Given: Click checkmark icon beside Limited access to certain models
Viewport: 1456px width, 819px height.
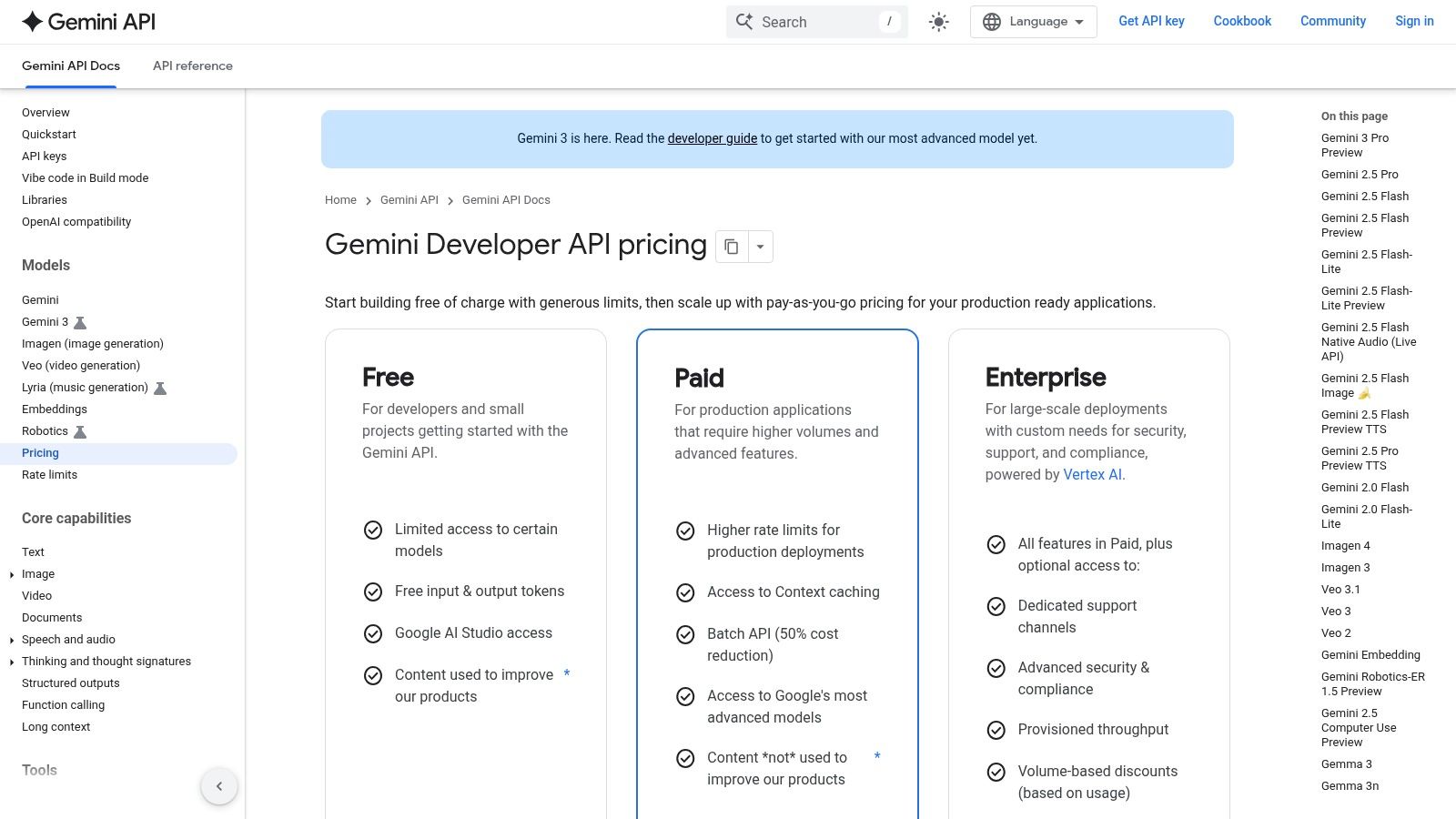Looking at the screenshot, I should [373, 531].
